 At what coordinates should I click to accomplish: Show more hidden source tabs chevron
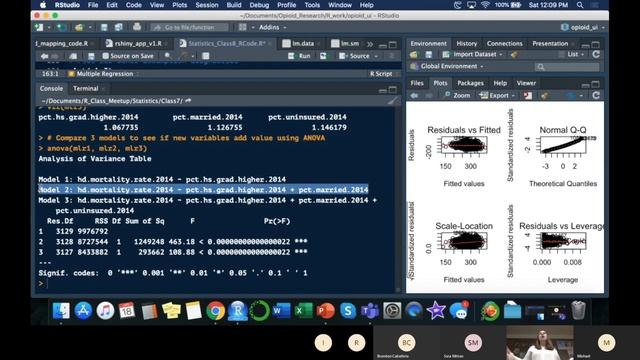click(x=370, y=44)
